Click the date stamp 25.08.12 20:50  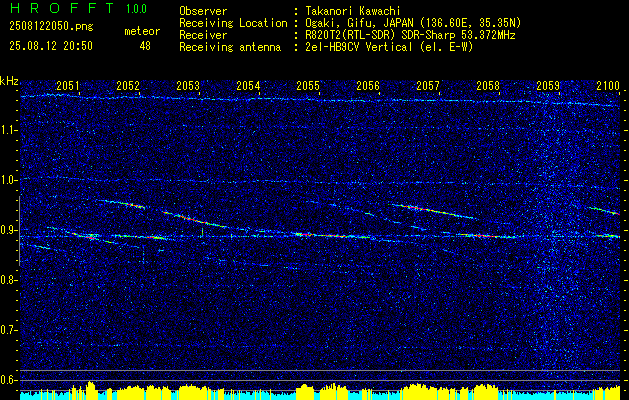pyautogui.click(x=51, y=46)
